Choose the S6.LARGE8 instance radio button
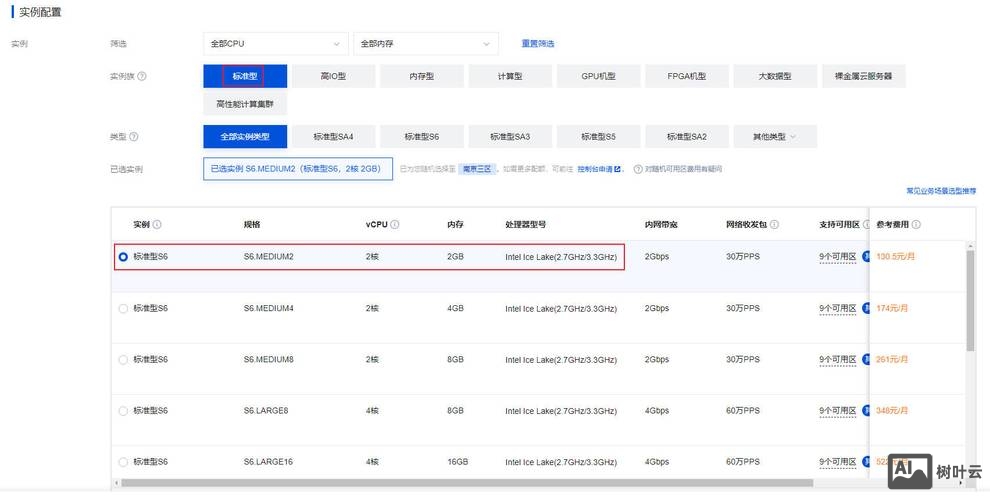The height and width of the screenshot is (500, 990). (123, 410)
